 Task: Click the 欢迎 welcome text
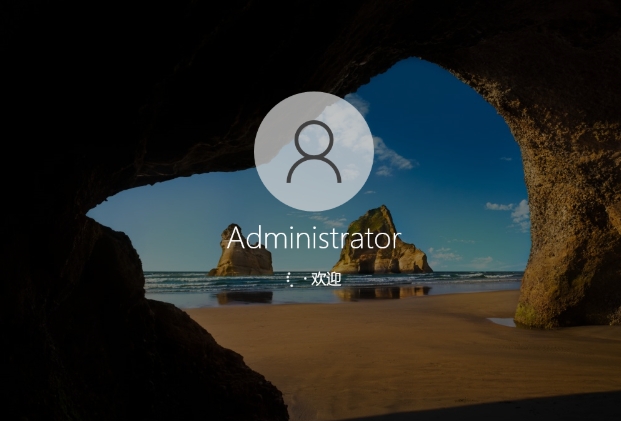pos(326,279)
